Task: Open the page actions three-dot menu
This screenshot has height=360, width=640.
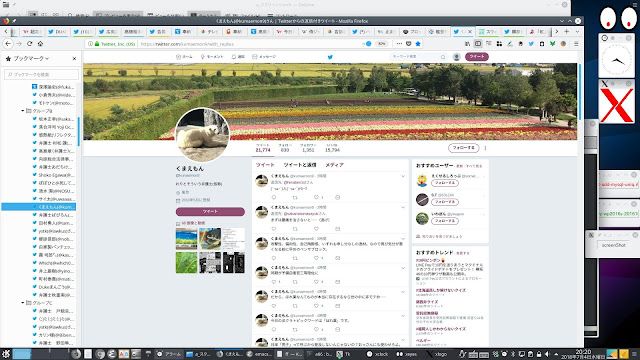Action: pos(399,44)
